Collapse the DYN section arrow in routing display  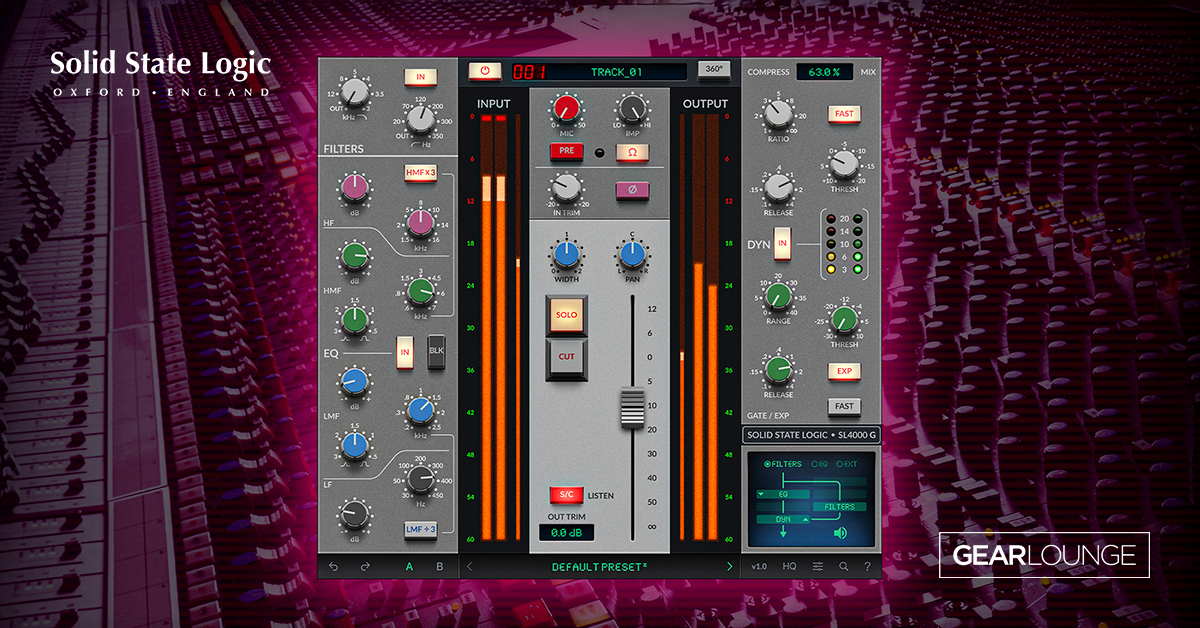click(x=805, y=519)
